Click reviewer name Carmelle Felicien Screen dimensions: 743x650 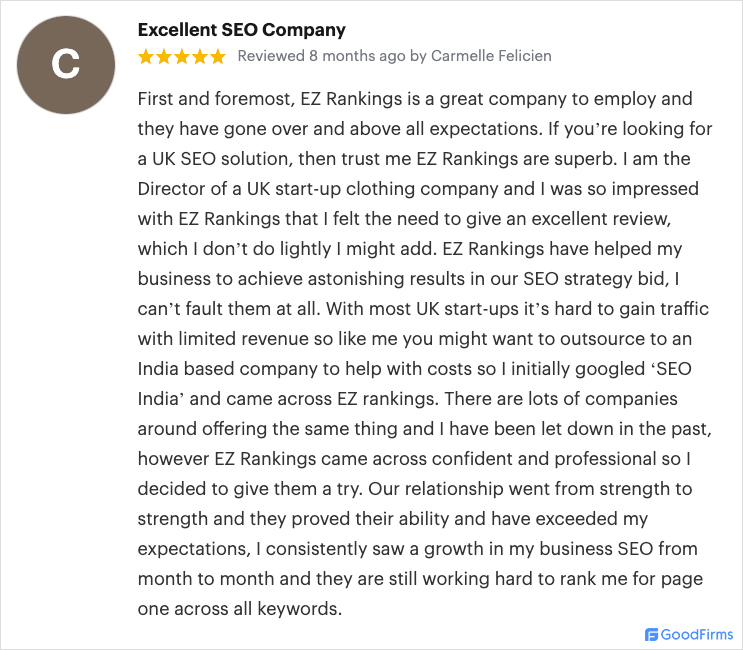(x=493, y=57)
